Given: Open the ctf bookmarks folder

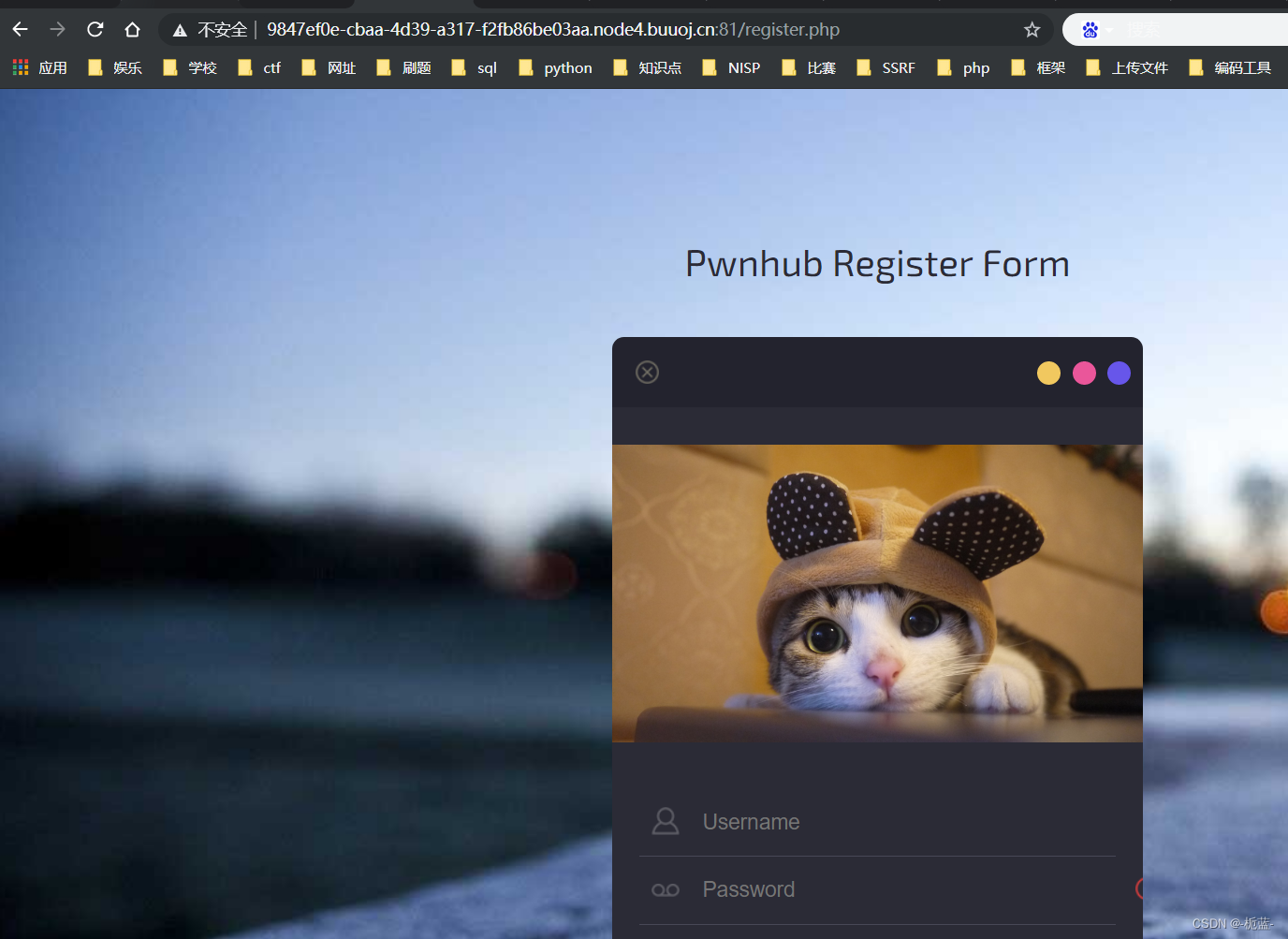Looking at the screenshot, I should tap(271, 66).
